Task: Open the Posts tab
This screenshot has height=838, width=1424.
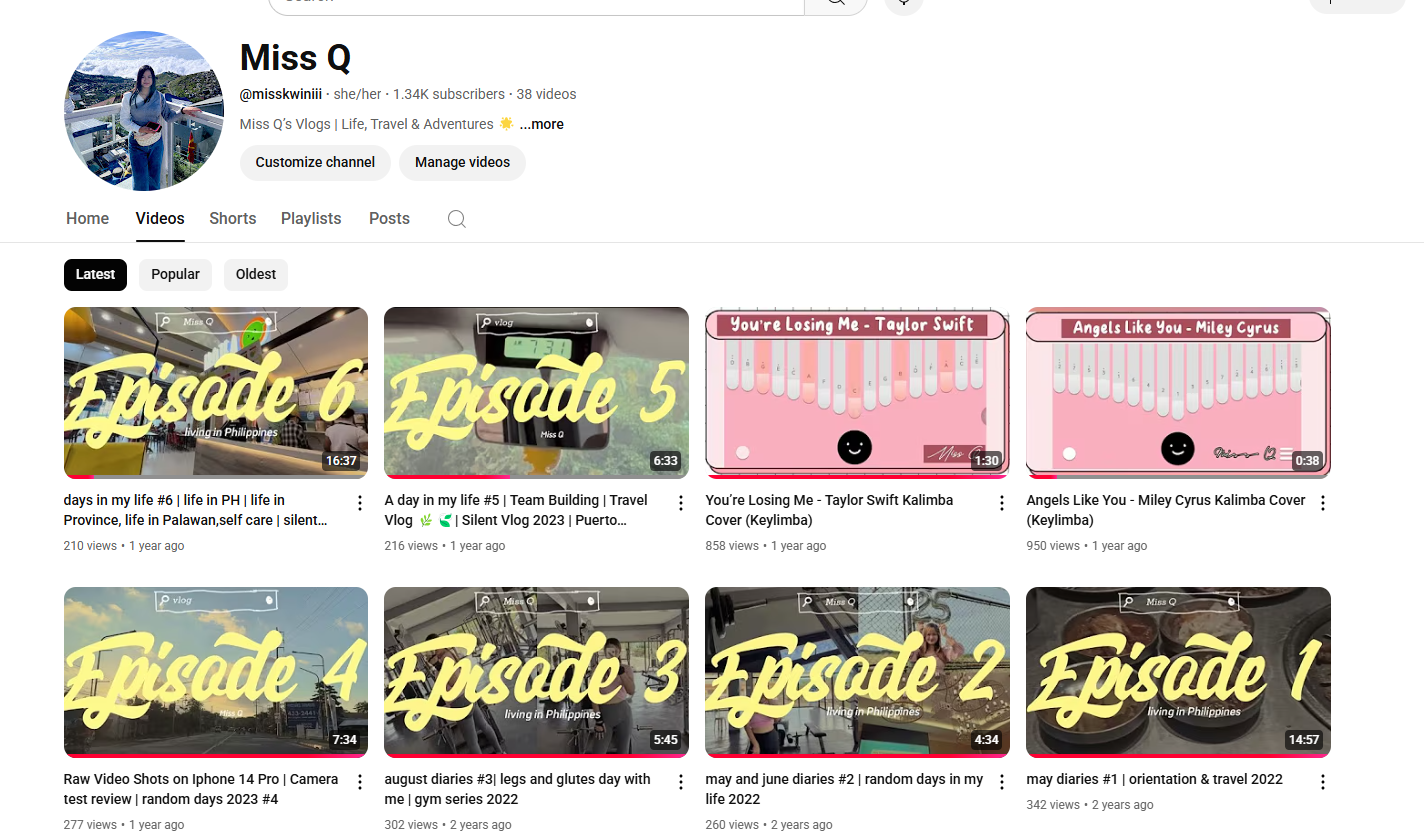Action: point(389,218)
